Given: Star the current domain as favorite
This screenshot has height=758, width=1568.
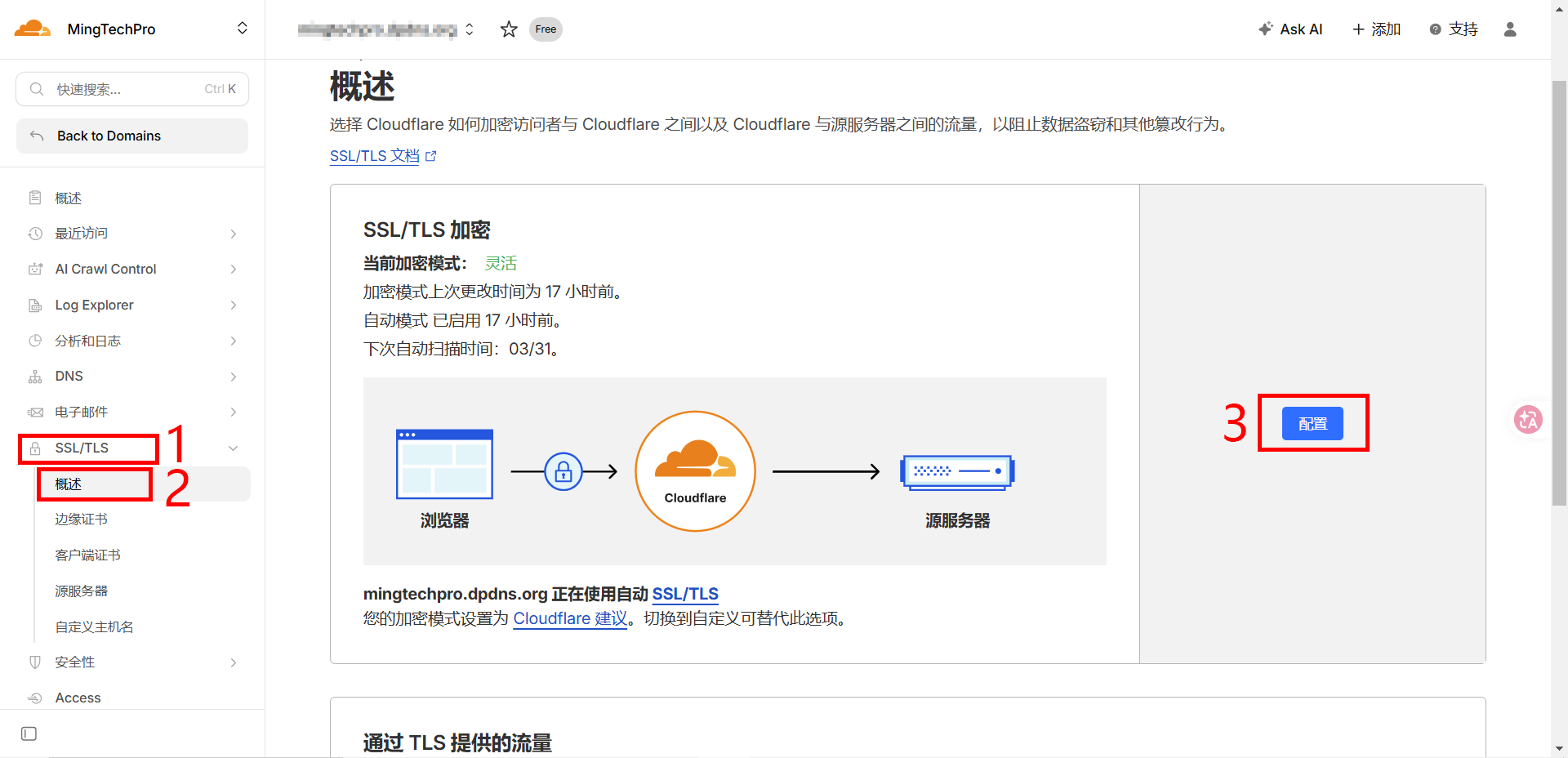Looking at the screenshot, I should [x=509, y=29].
